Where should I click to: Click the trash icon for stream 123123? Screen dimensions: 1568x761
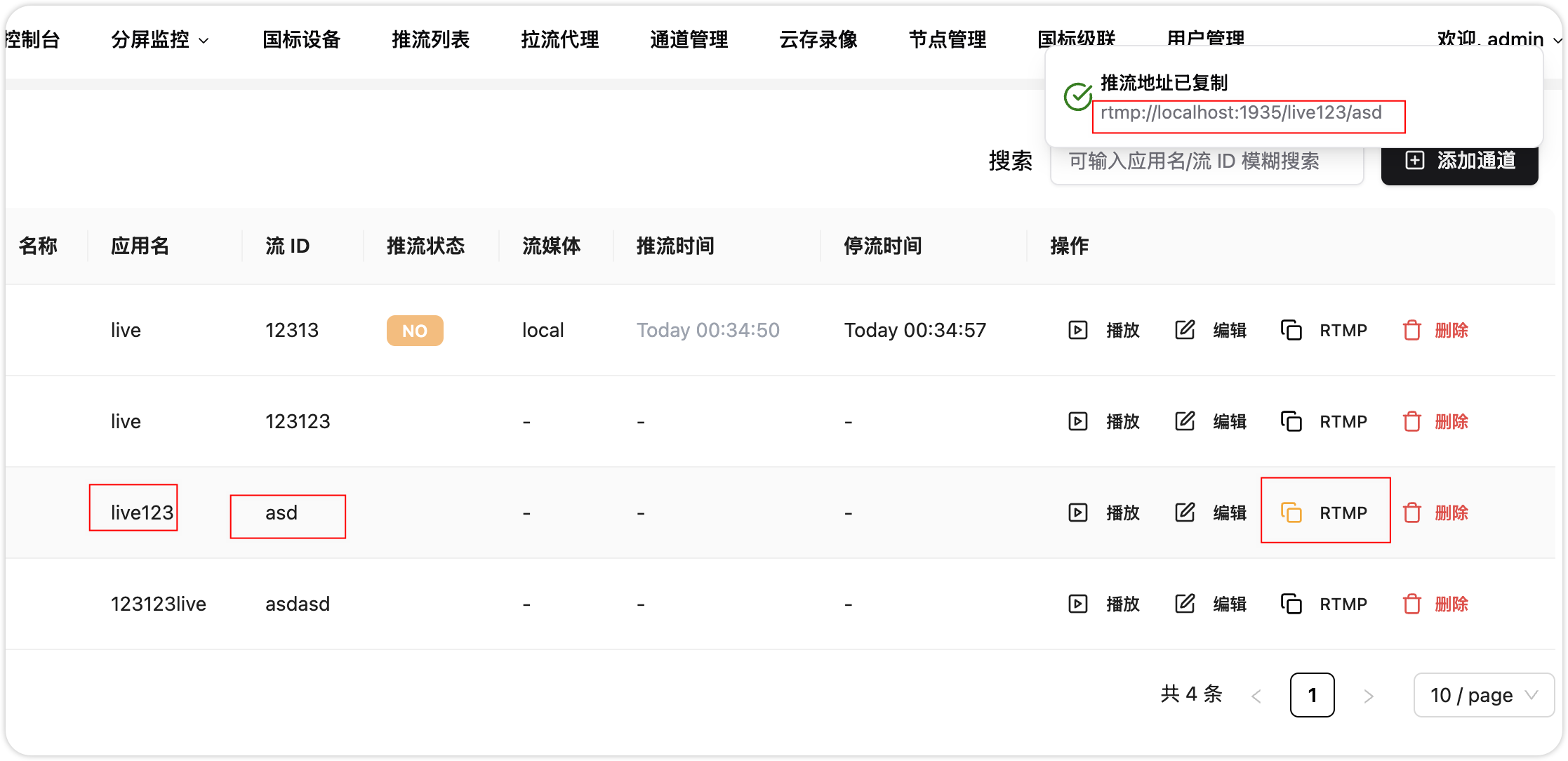coord(1411,421)
